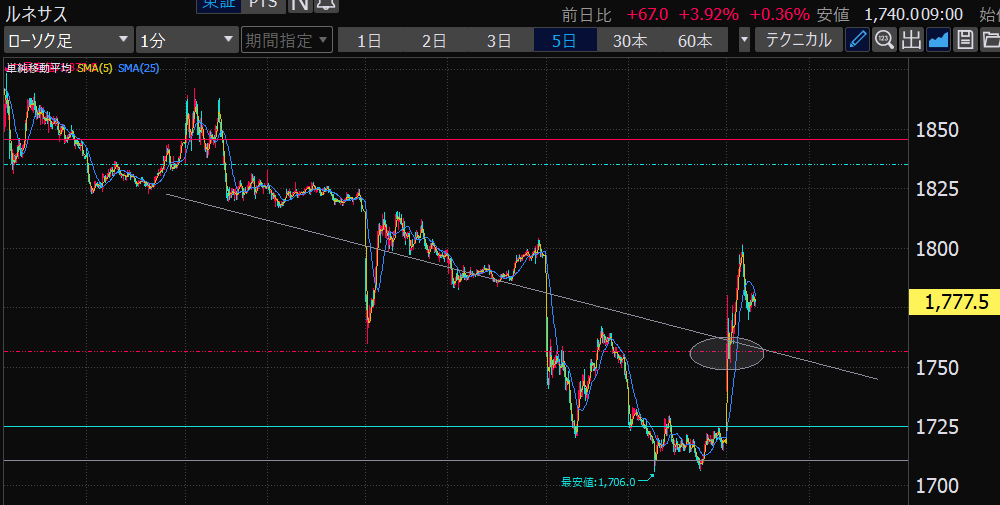Click the magnifier price zoom icon
Image resolution: width=1000 pixels, height=505 pixels.
pos(884,40)
